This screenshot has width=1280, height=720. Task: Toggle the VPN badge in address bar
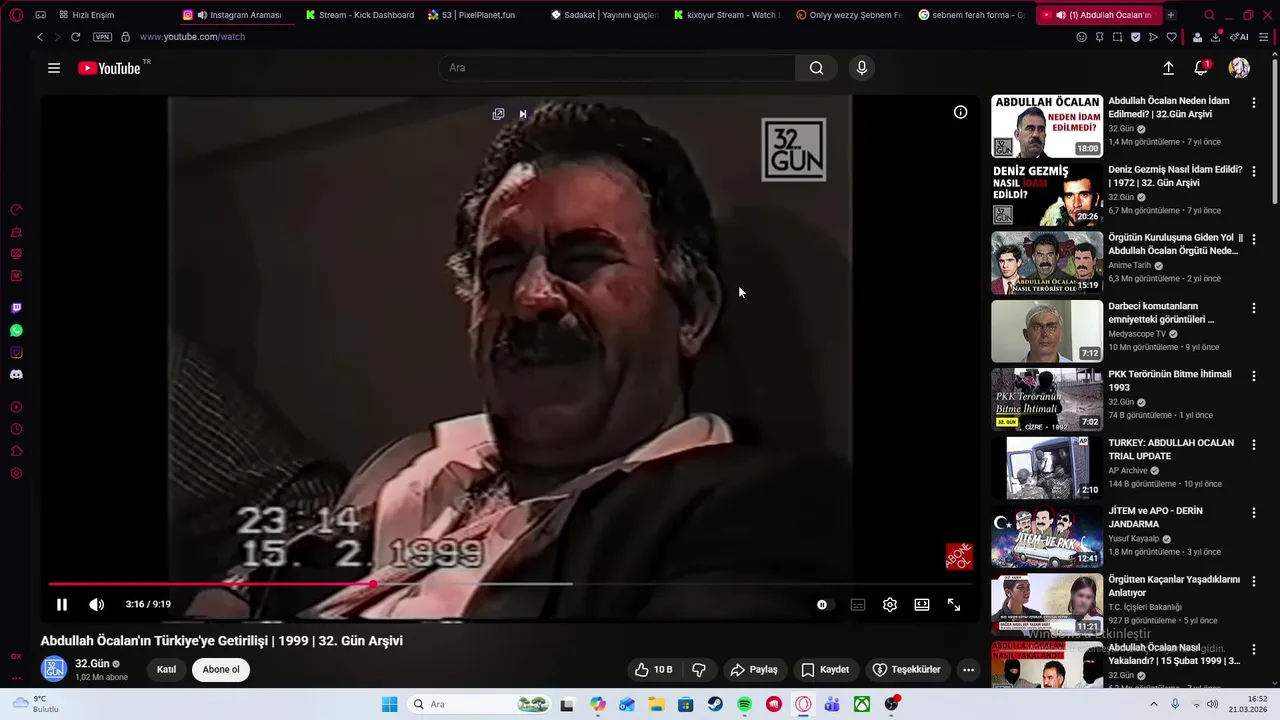(x=102, y=37)
